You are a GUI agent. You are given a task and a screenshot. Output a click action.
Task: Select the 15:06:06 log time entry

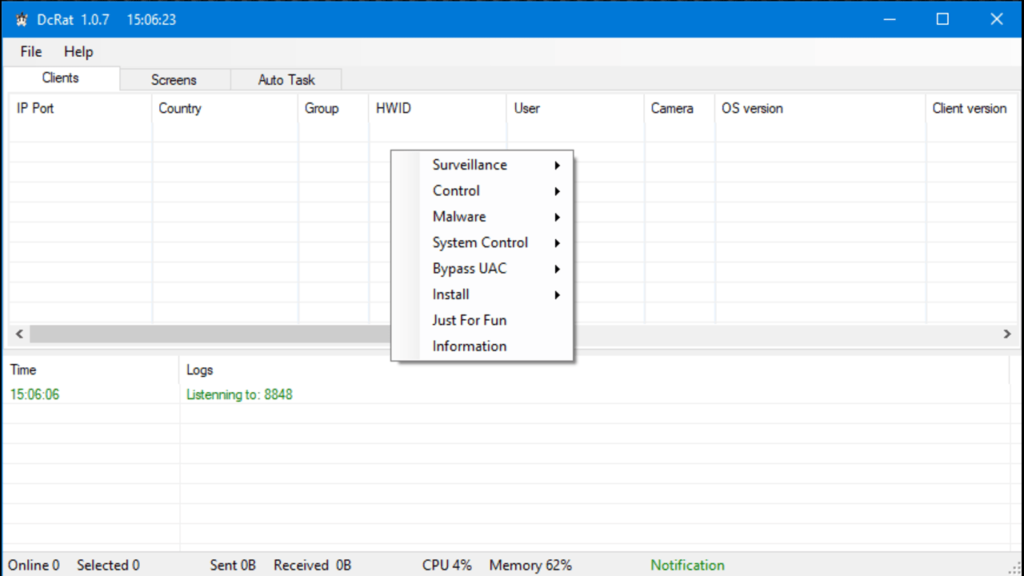tap(35, 394)
